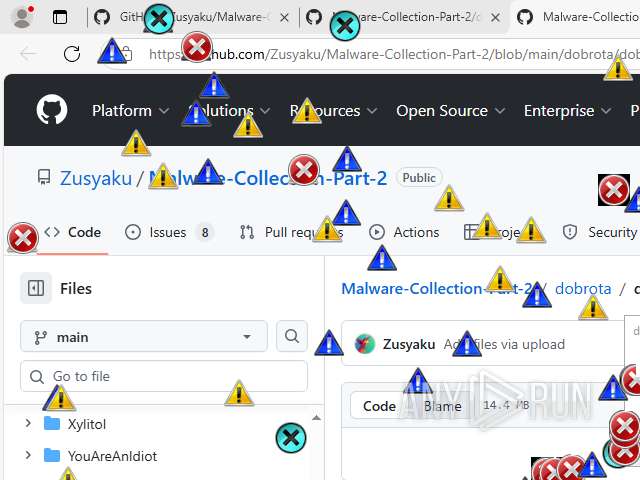Click the file tree scrollbar up arrow
The image size is (640, 480).
pos(316,418)
